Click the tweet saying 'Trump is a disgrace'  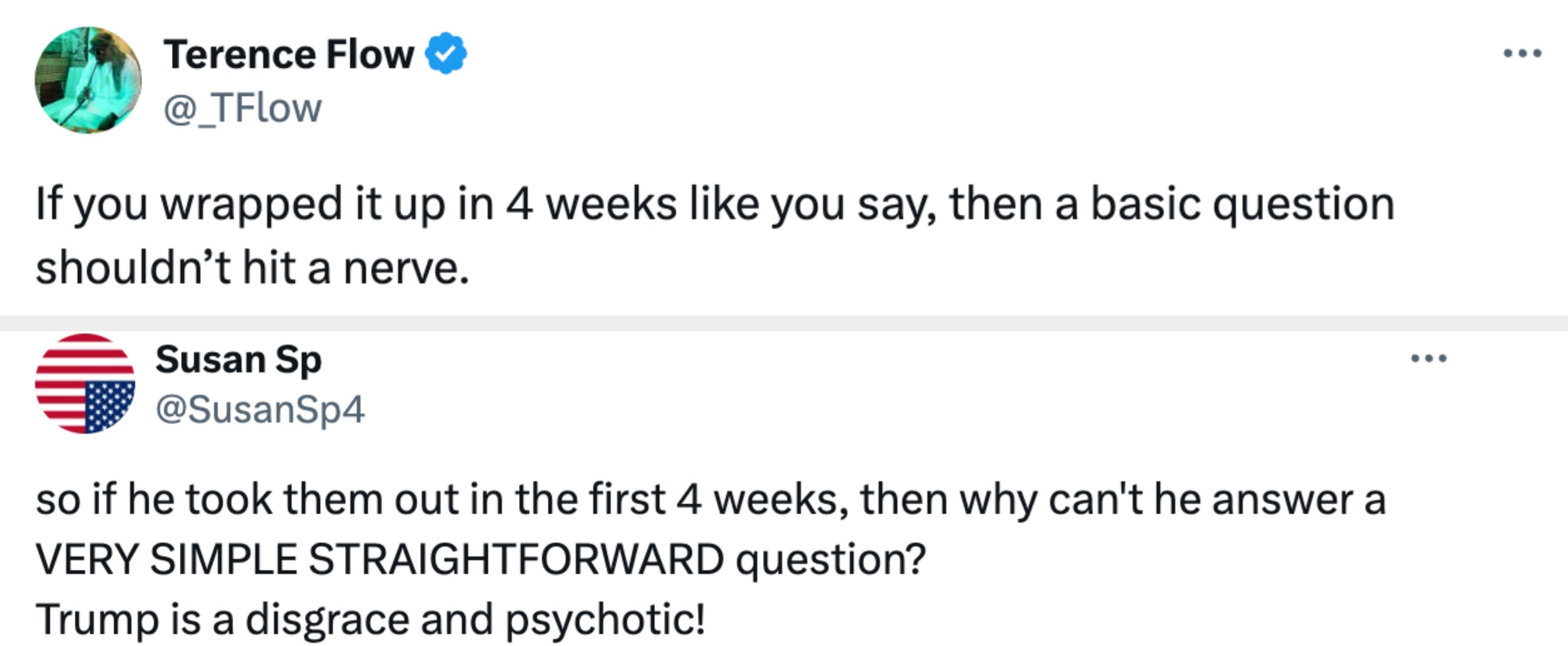tap(370, 619)
